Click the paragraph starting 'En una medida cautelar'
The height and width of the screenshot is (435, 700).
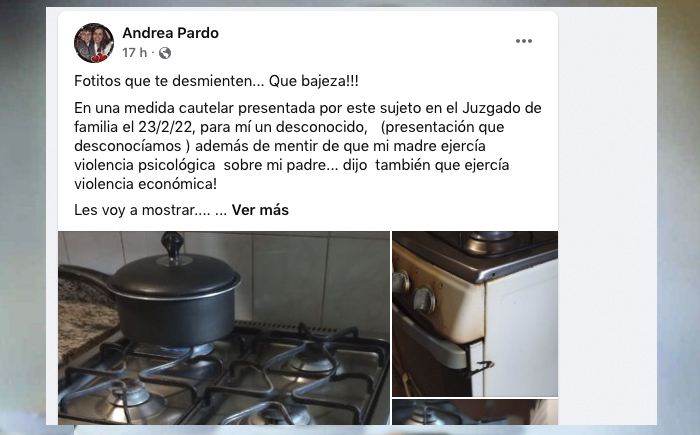click(308, 146)
